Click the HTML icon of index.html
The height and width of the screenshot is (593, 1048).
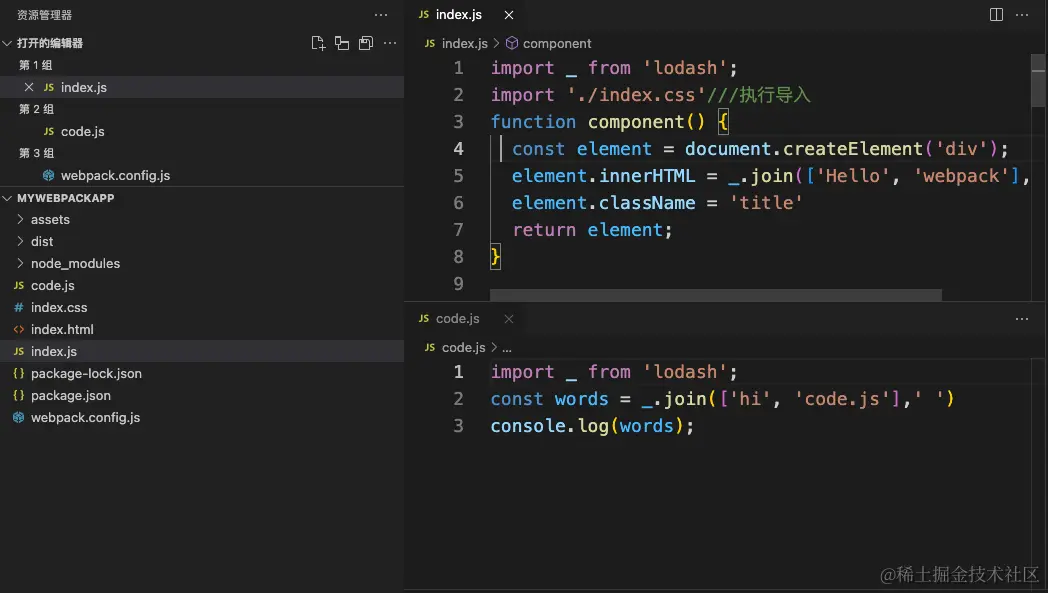pos(19,330)
